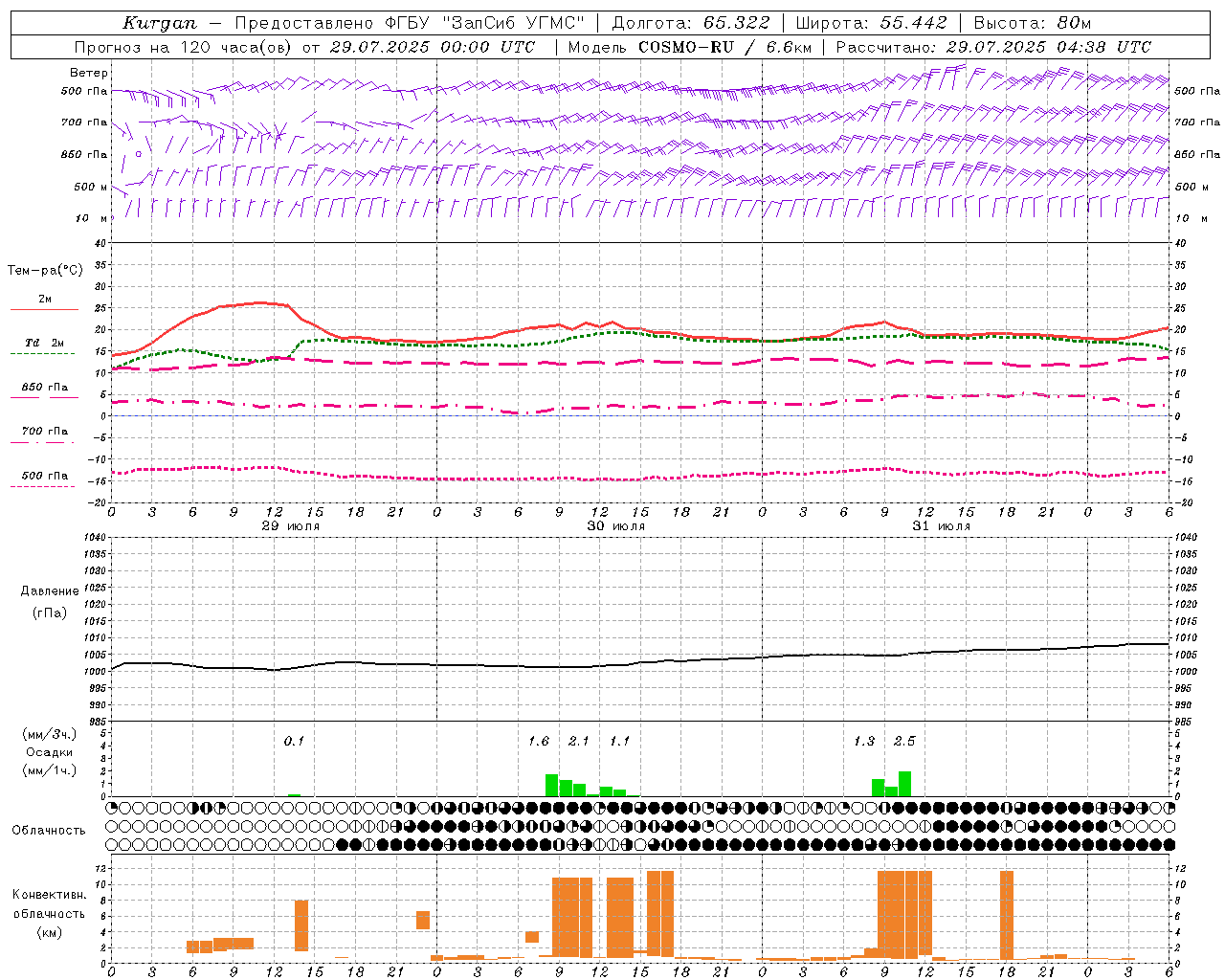Select "Рассчитано: 29.07.2025 04:38 UTC" text
Screen dimensions: 1225x980
[x=993, y=47]
